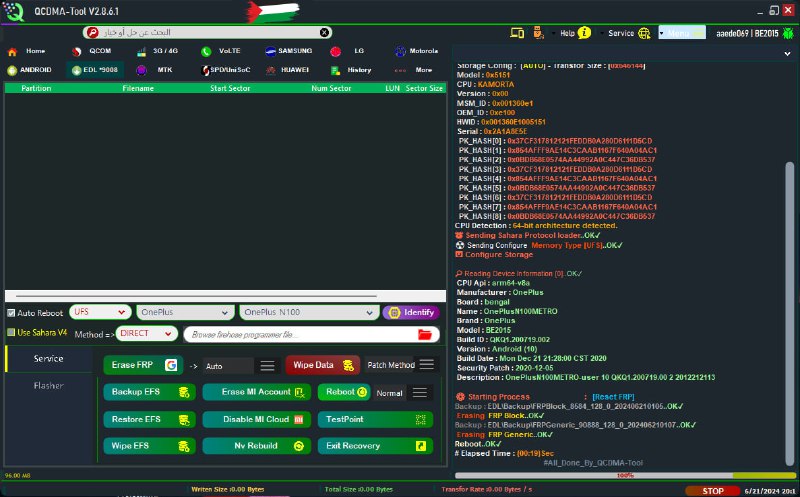Click the Nv Rebuild button
Screen dimensions: 800x497
pyautogui.click(x=257, y=446)
